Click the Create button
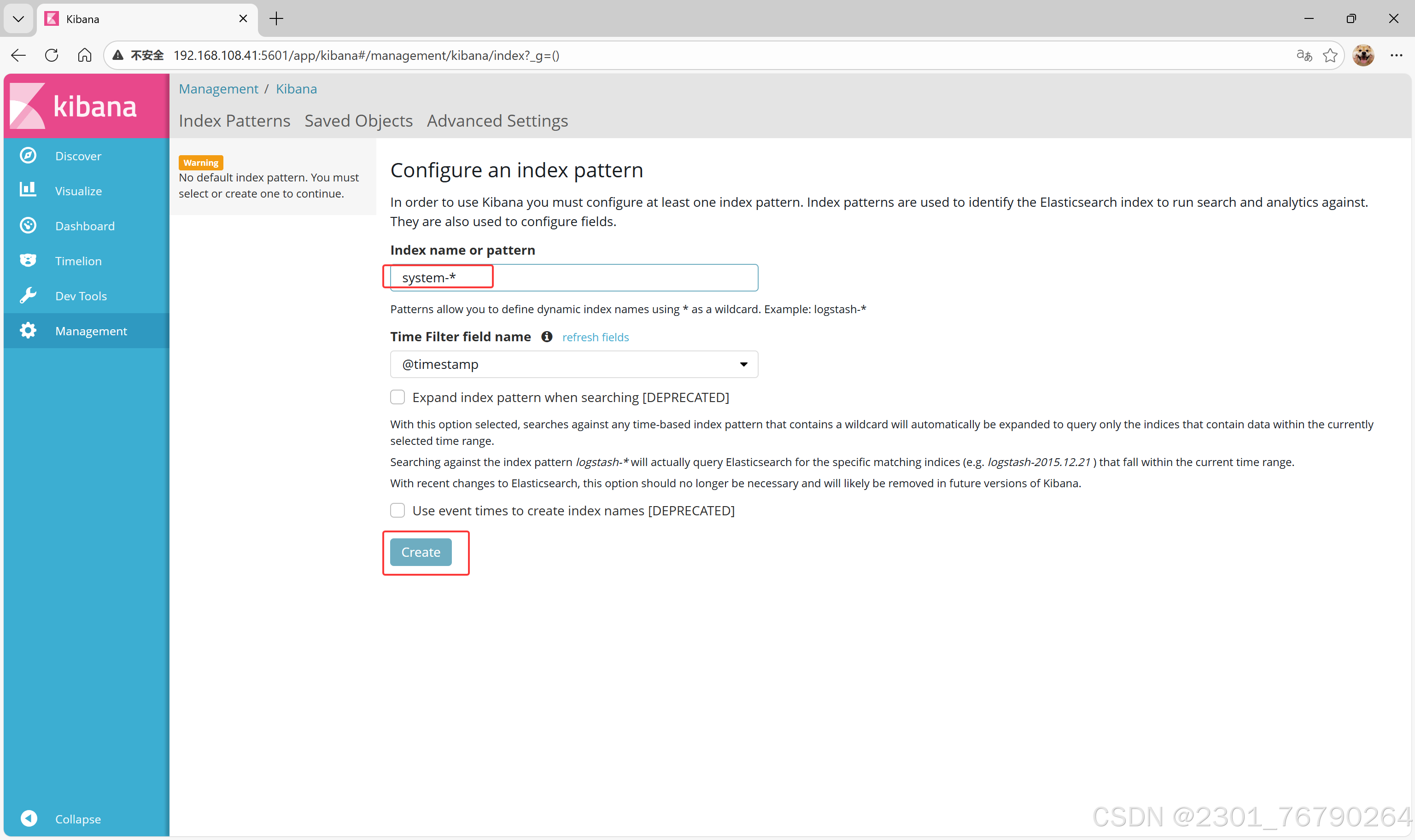The height and width of the screenshot is (840, 1415). (x=421, y=552)
